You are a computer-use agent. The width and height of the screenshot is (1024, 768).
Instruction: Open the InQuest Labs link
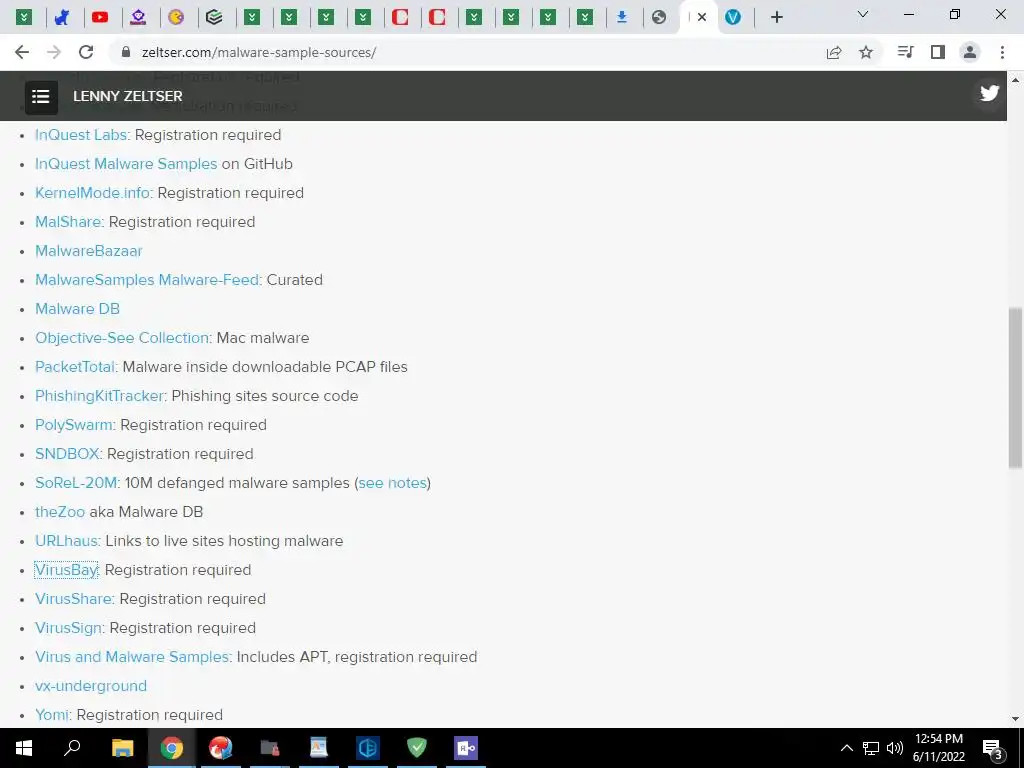pos(81,135)
